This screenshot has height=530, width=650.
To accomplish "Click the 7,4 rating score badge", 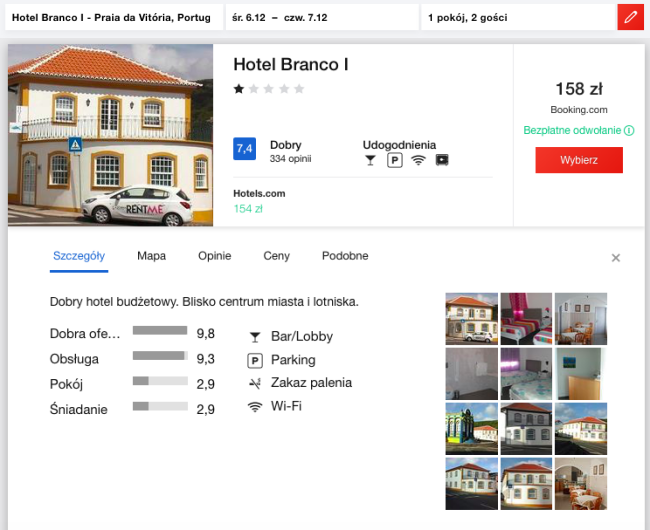I will [x=244, y=149].
